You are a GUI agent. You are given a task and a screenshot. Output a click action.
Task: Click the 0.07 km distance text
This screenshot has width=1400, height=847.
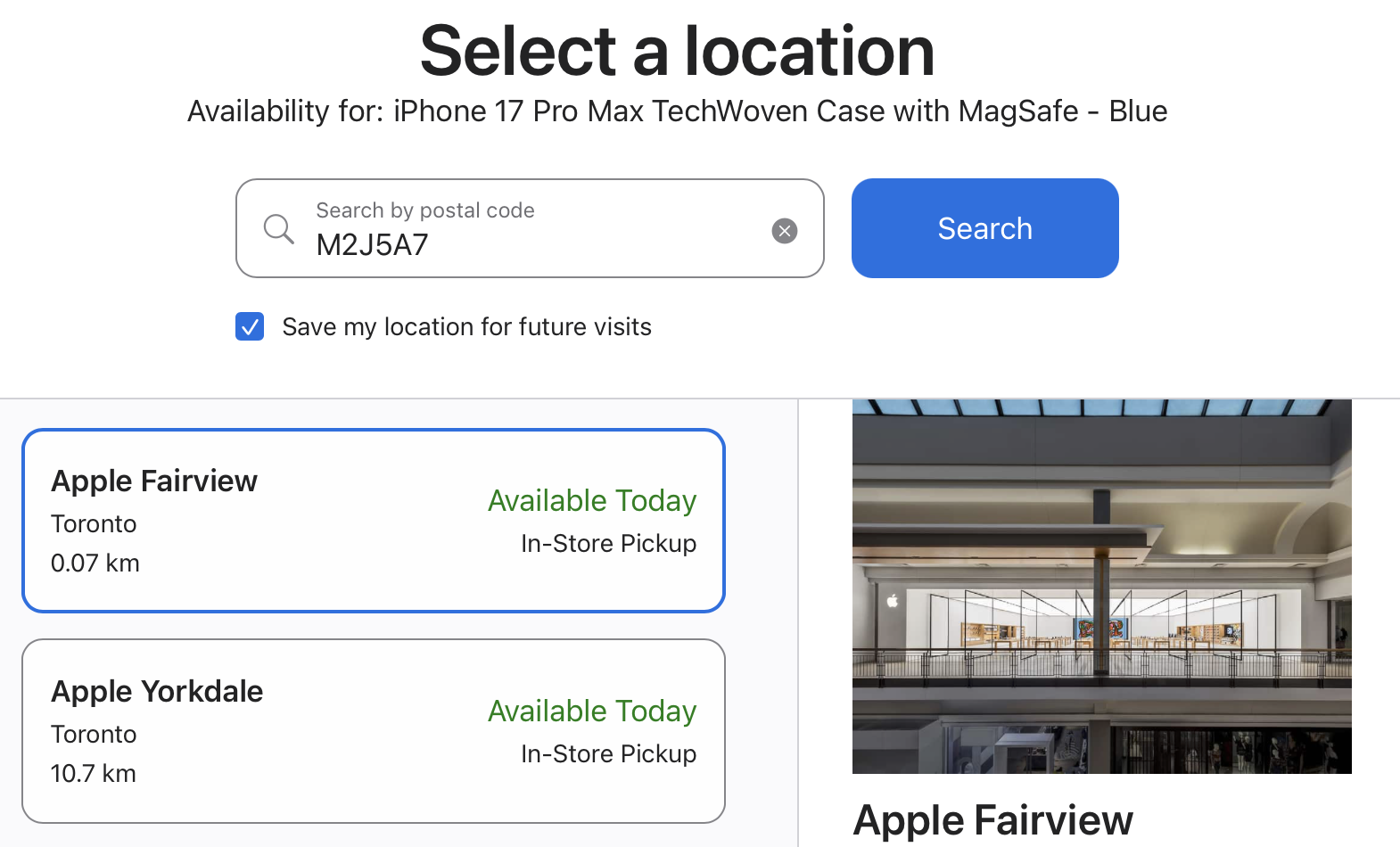[95, 563]
